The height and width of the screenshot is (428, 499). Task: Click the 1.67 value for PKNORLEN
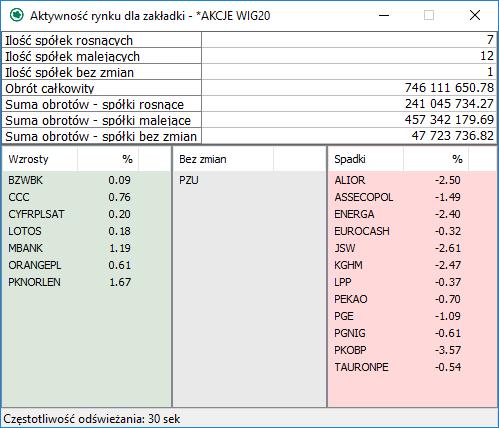(120, 282)
